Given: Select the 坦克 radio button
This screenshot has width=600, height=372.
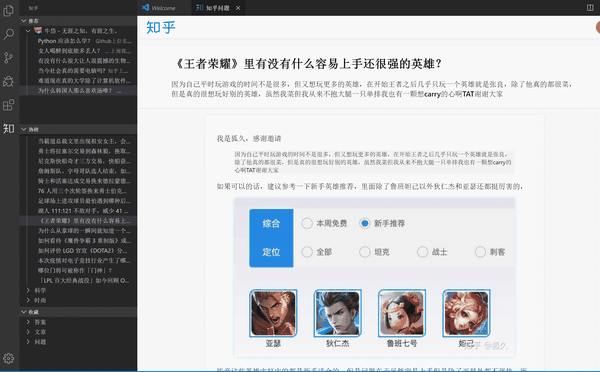Looking at the screenshot, I should click(x=365, y=252).
